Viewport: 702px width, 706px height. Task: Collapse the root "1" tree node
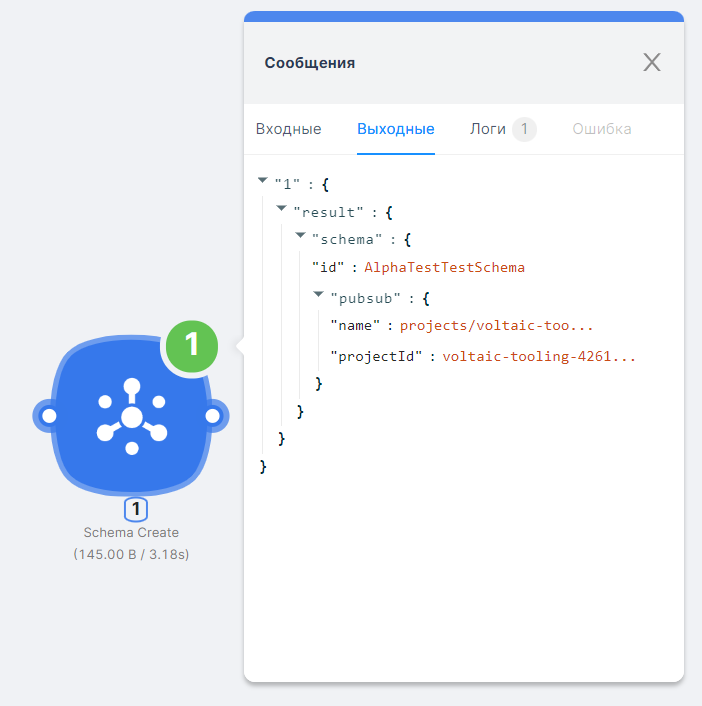262,181
